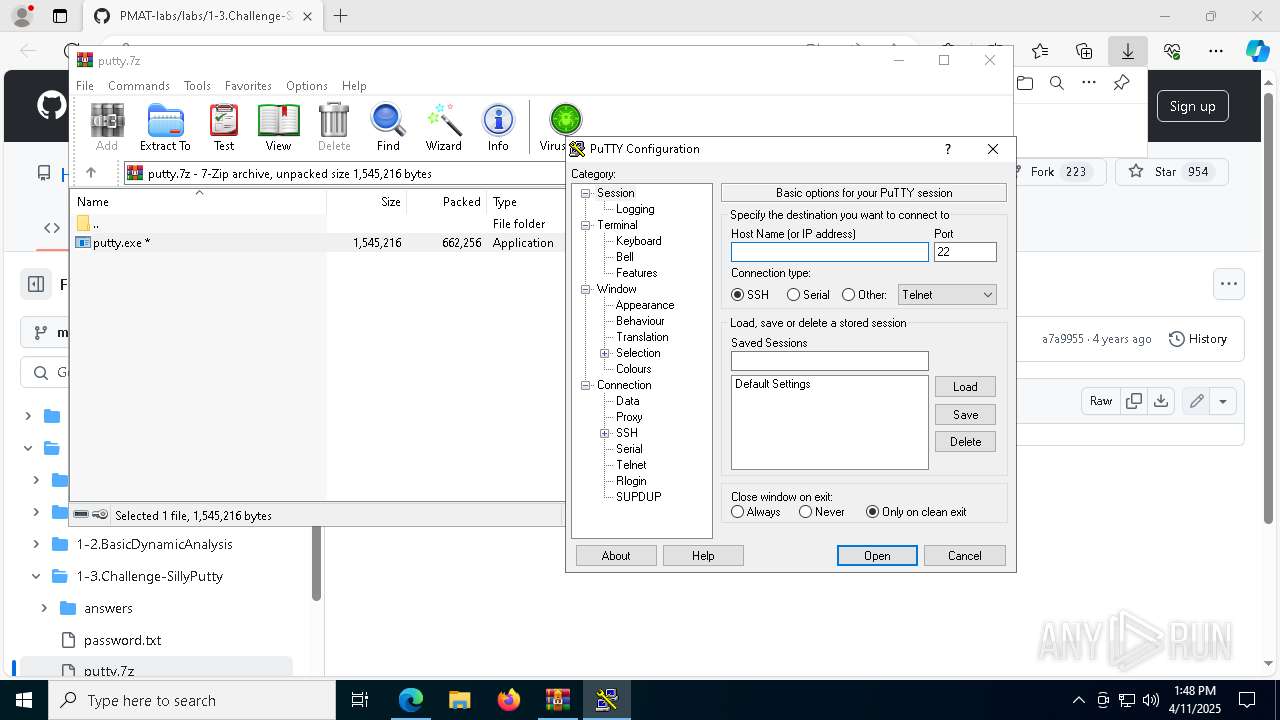The width and height of the screenshot is (1280, 720).
Task: Click the Copilot icon in Edge
Action: (1257, 51)
